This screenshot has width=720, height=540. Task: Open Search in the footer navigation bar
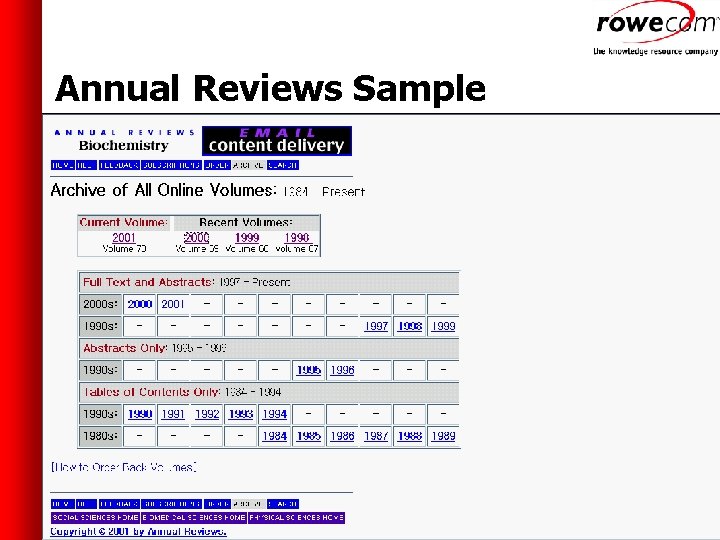(x=283, y=504)
